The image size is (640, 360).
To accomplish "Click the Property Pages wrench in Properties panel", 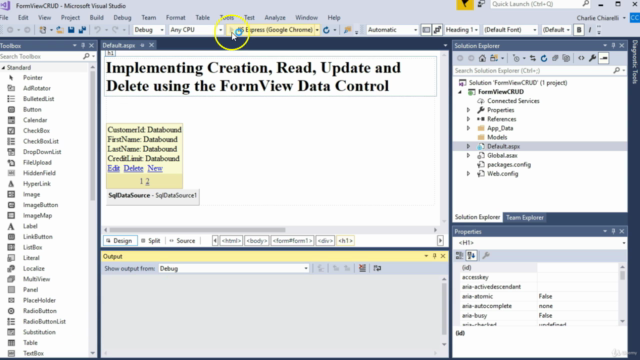I will (x=486, y=256).
